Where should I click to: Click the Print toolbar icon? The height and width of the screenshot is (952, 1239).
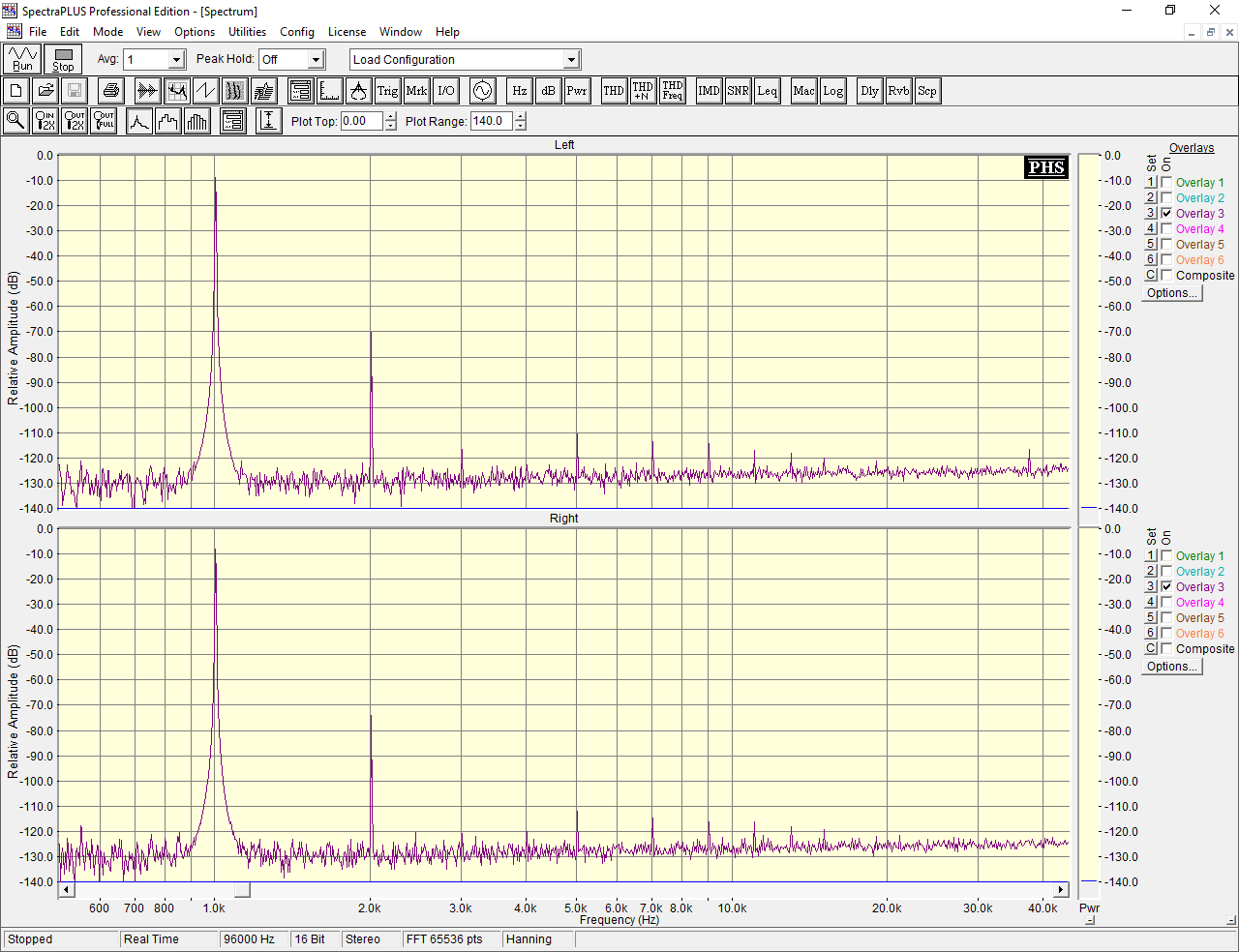(111, 91)
